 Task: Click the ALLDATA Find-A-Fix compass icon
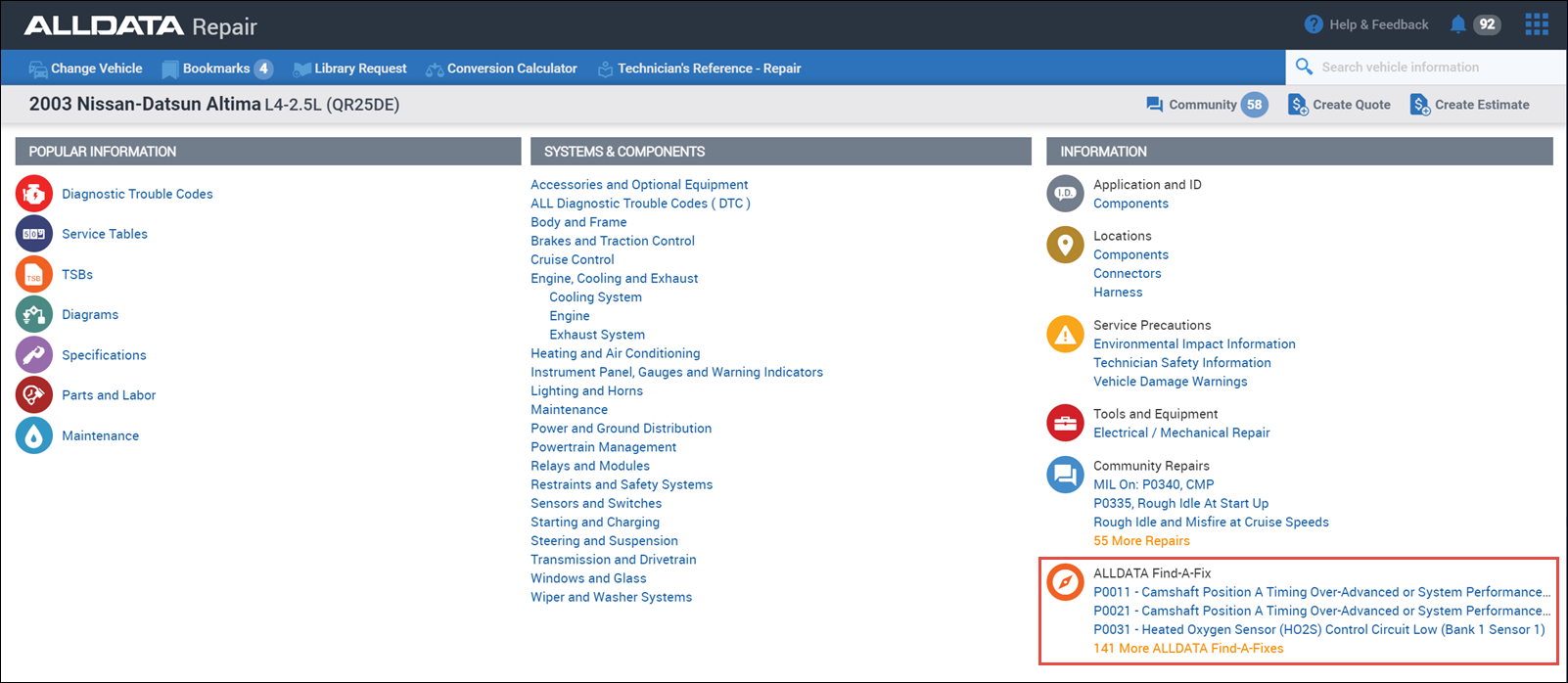pos(1065,582)
